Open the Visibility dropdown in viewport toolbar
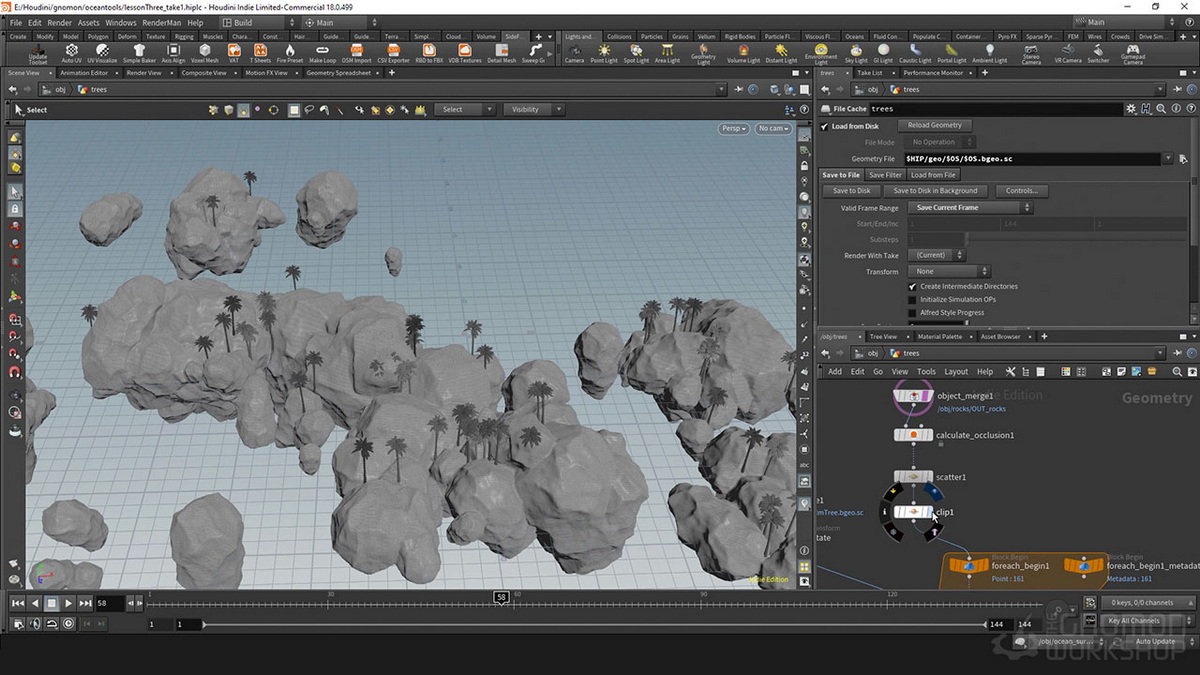1200x675 pixels. (x=534, y=109)
